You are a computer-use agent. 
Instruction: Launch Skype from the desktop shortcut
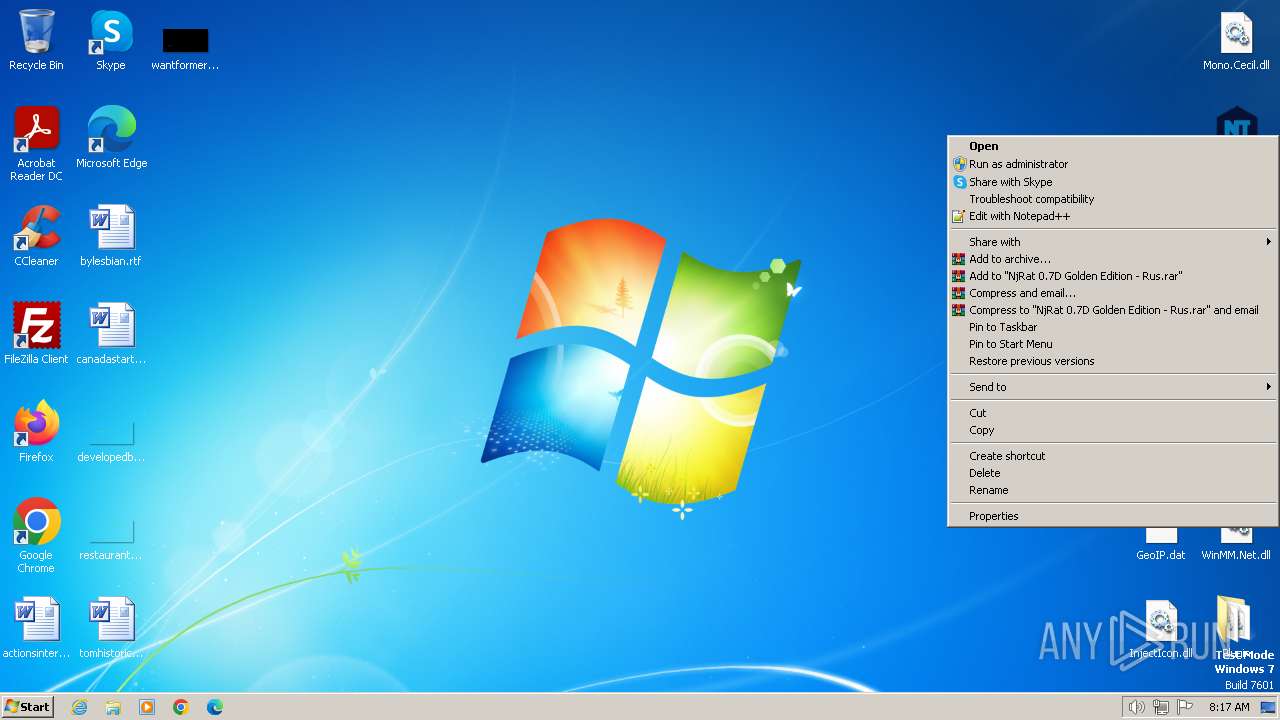point(110,40)
